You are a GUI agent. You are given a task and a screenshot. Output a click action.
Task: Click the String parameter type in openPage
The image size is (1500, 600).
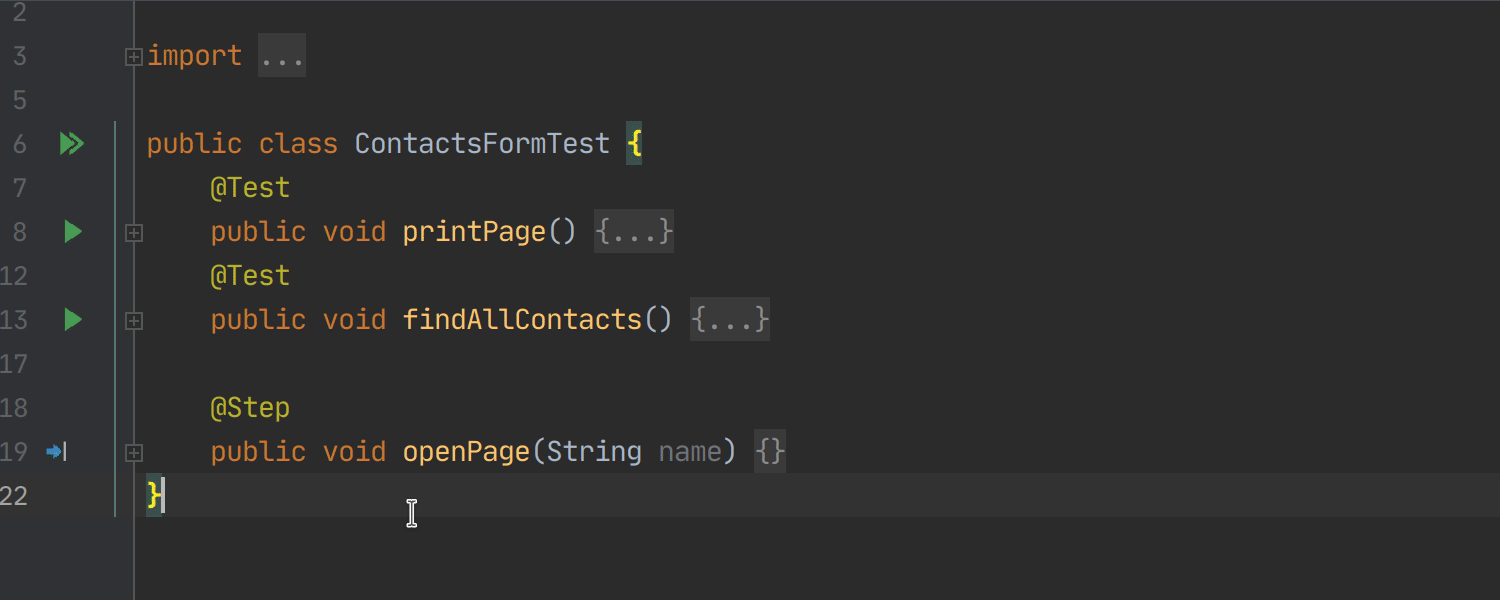(x=594, y=452)
